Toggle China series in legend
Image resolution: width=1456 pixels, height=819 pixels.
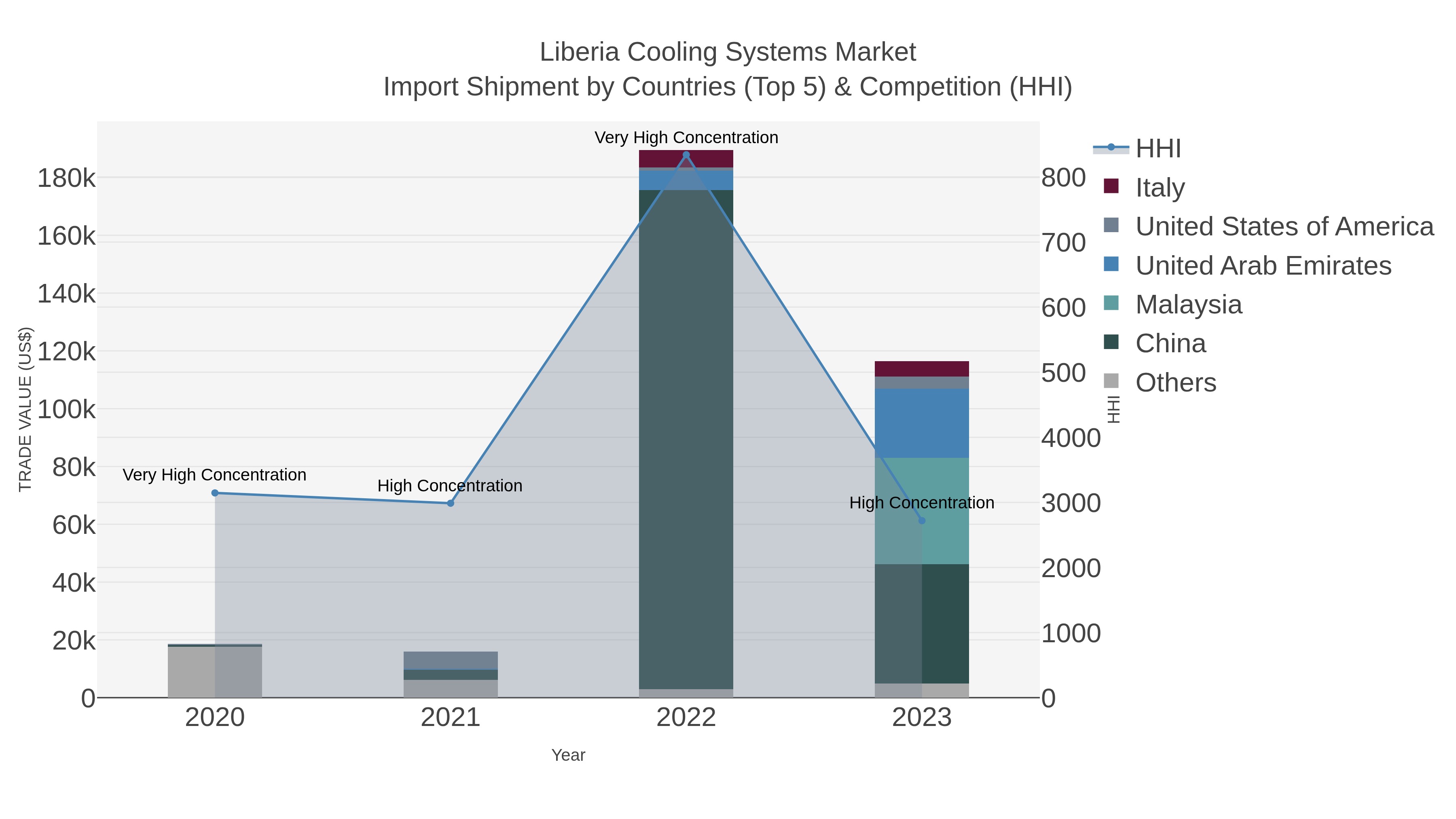[x=1155, y=343]
